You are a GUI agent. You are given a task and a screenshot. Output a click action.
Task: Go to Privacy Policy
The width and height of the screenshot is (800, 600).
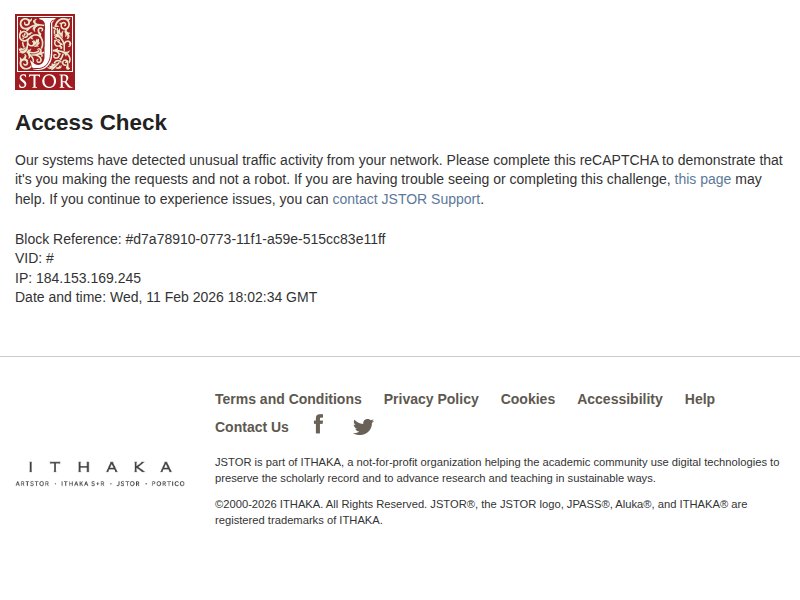pyautogui.click(x=431, y=399)
